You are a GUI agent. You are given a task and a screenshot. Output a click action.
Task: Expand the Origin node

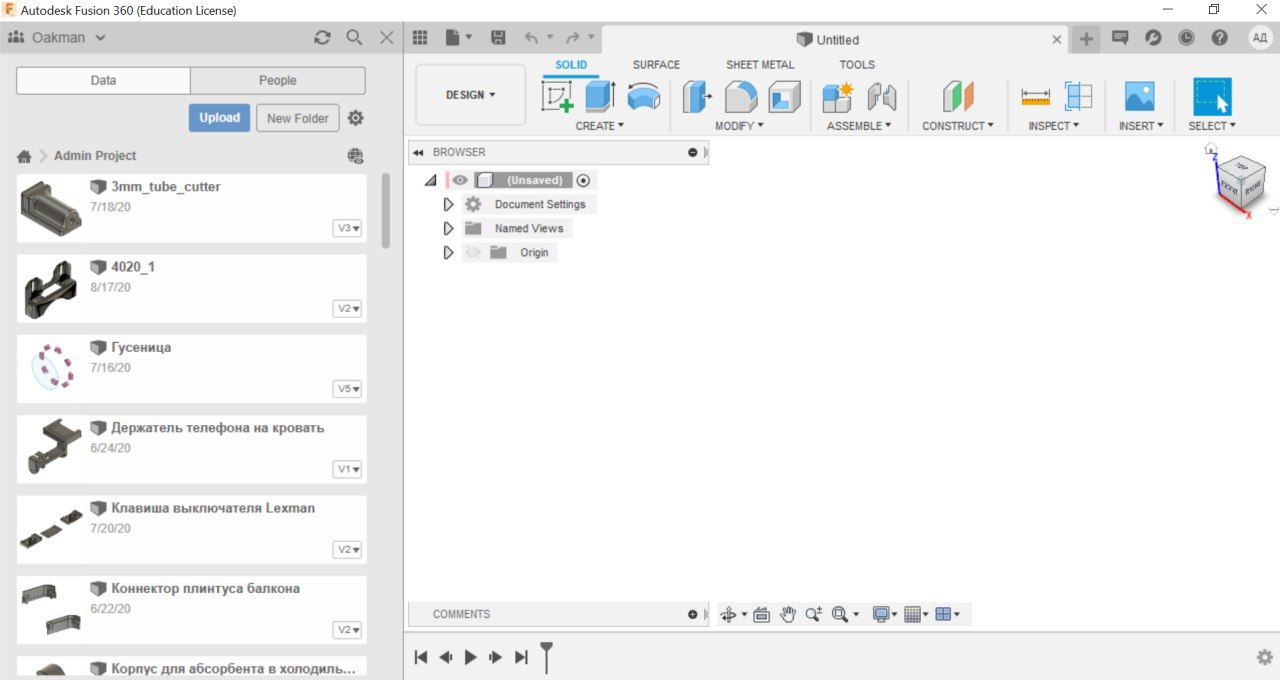click(448, 252)
